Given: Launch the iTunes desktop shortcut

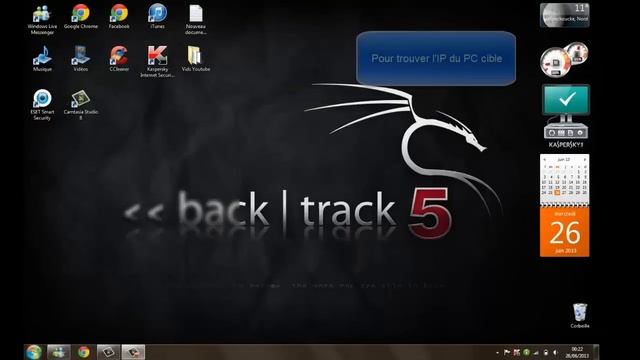Looking at the screenshot, I should pos(158,17).
